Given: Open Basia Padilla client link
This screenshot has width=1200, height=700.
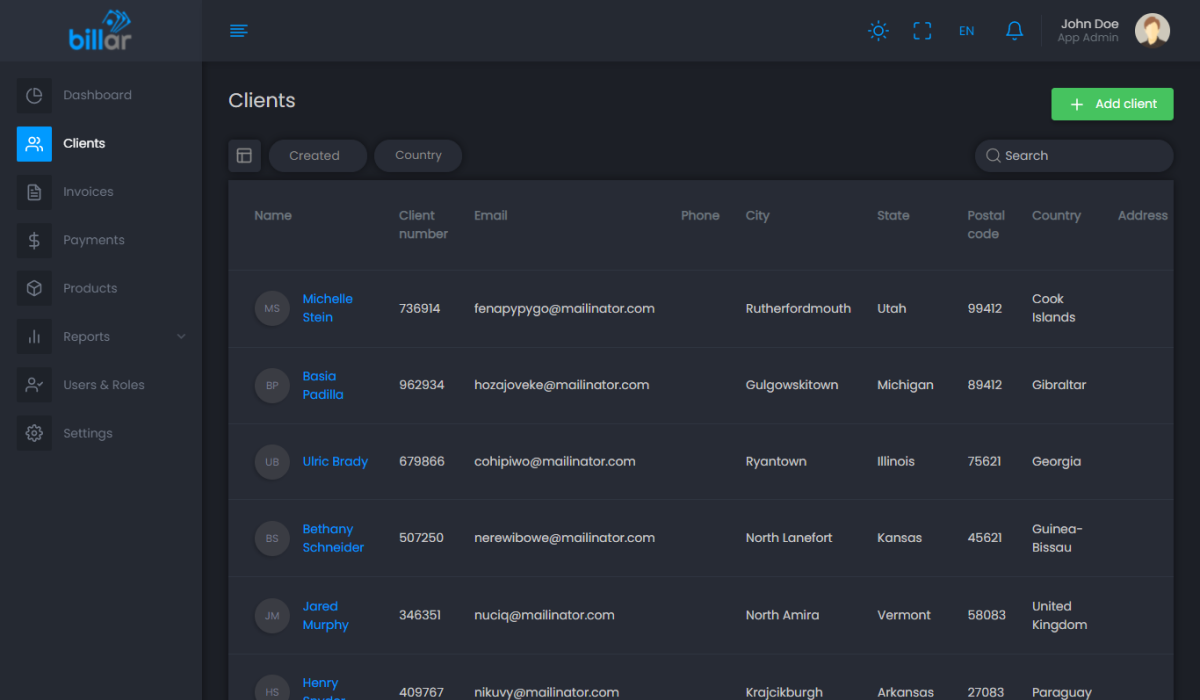Looking at the screenshot, I should (x=323, y=385).
